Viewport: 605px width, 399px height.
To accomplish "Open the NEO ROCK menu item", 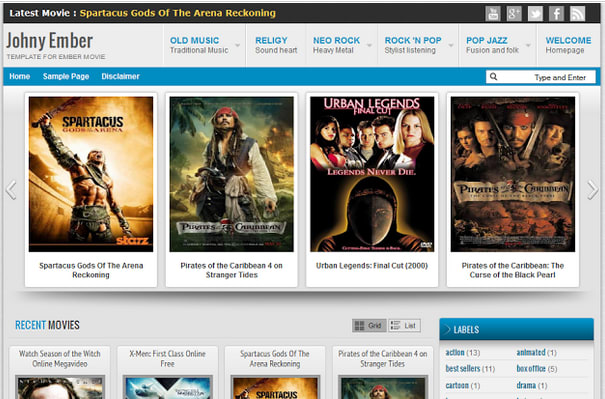I will click(x=336, y=45).
